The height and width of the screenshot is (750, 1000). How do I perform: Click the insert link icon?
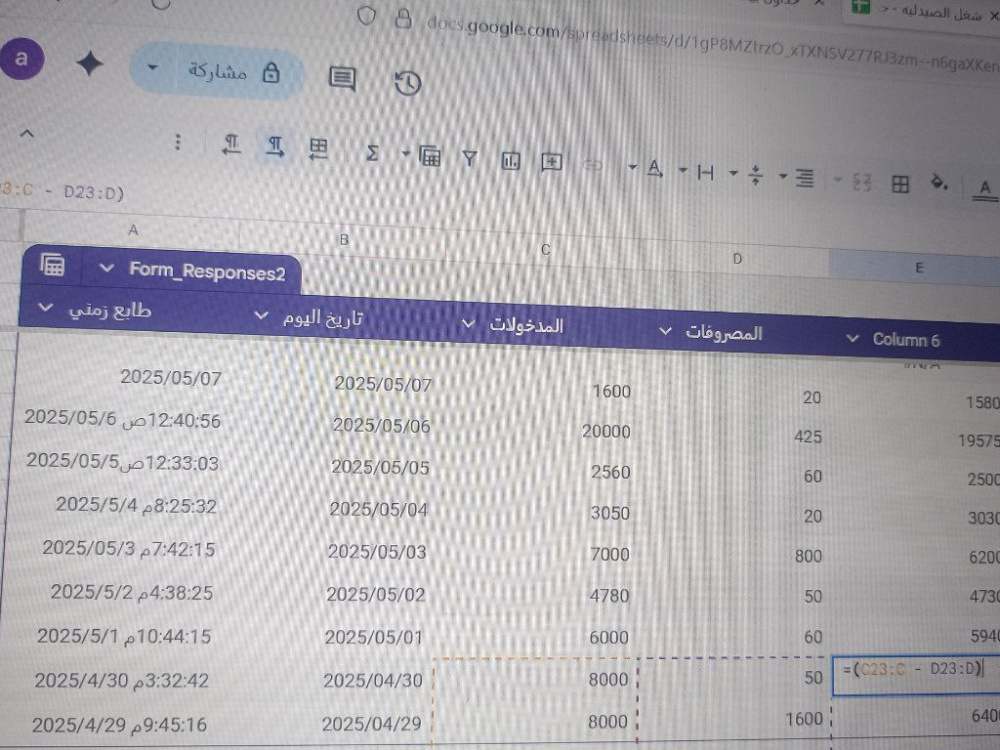coord(593,165)
